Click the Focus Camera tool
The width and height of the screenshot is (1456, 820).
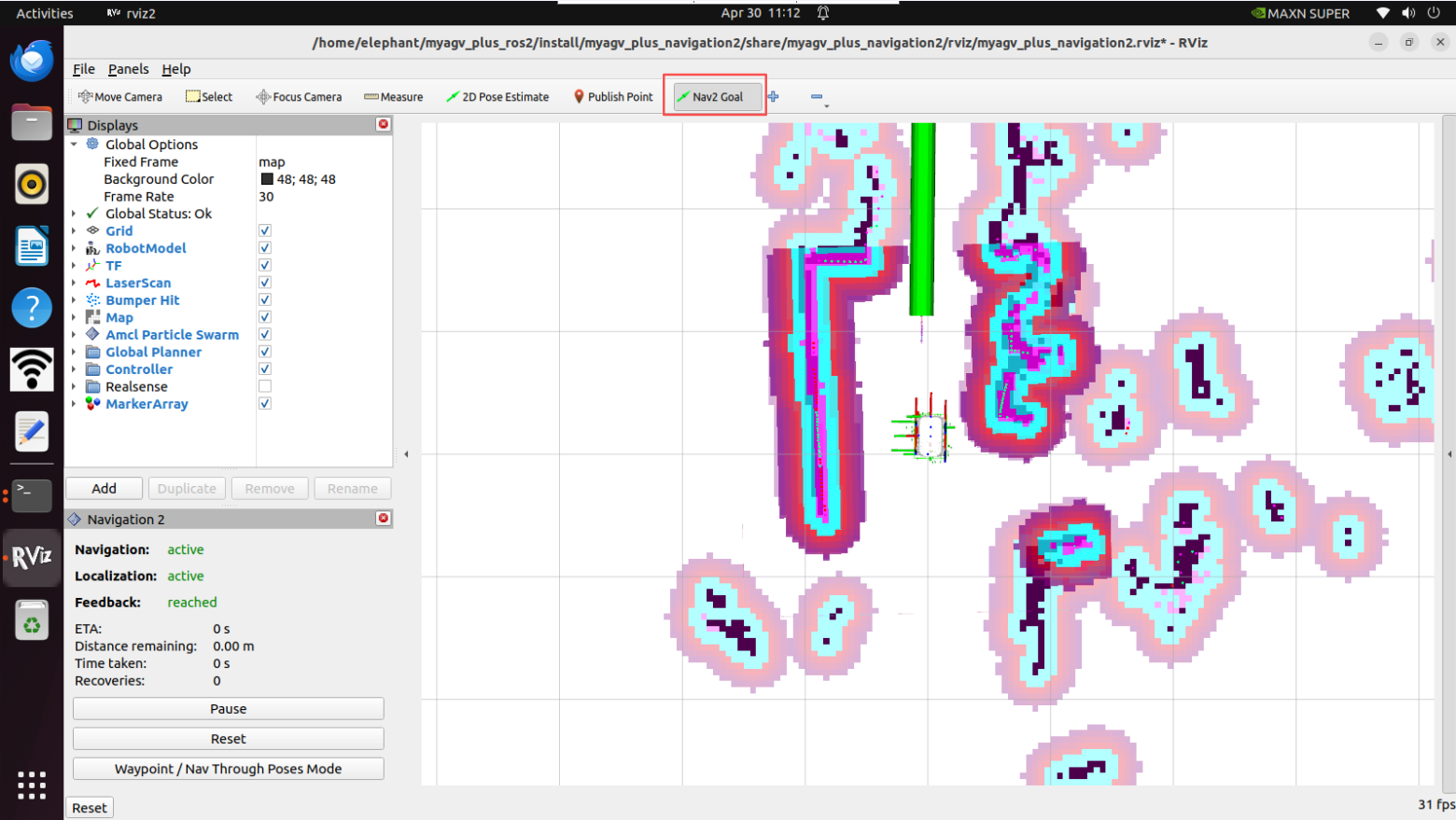[299, 97]
